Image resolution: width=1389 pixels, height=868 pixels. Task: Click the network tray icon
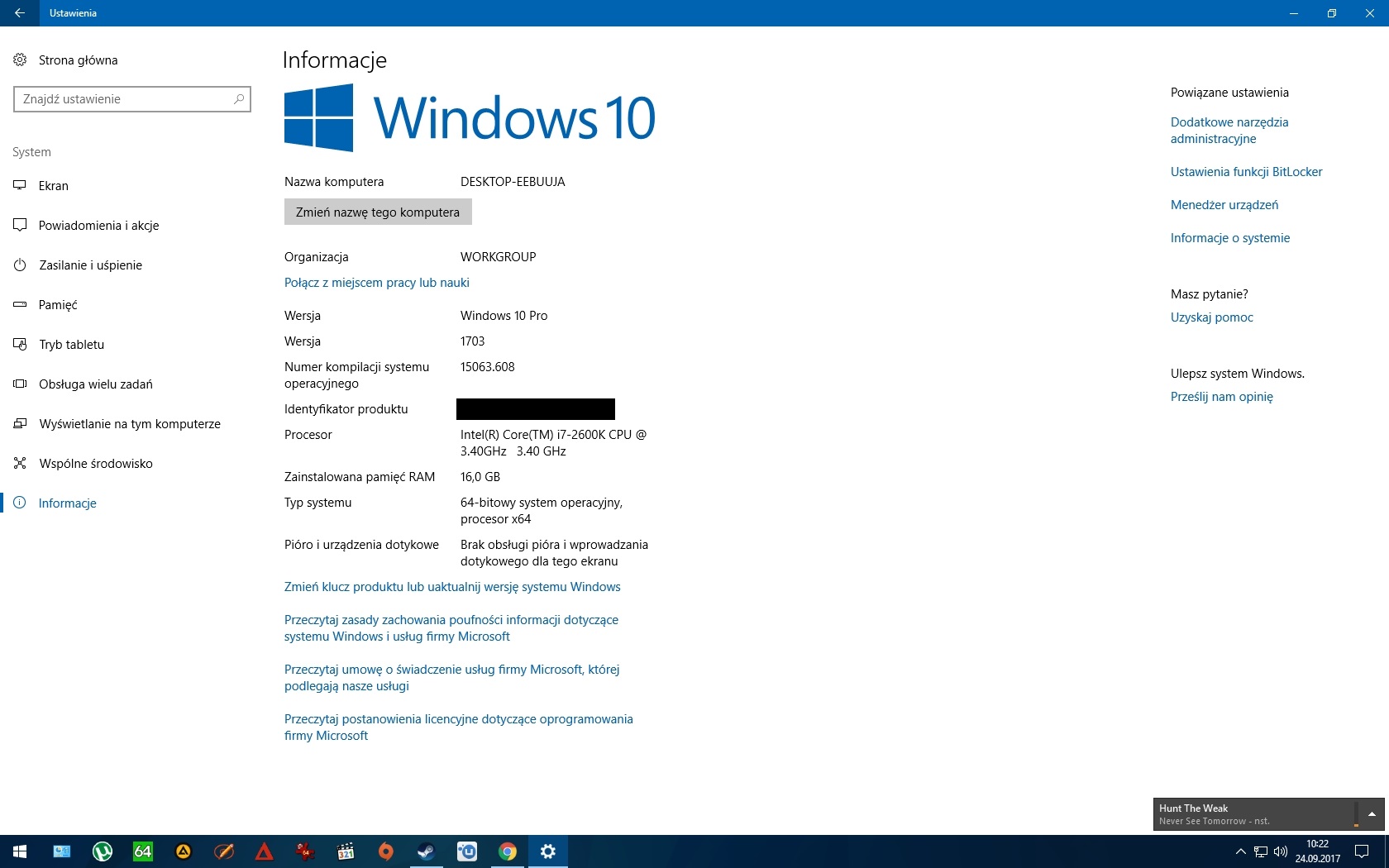pos(1261,851)
